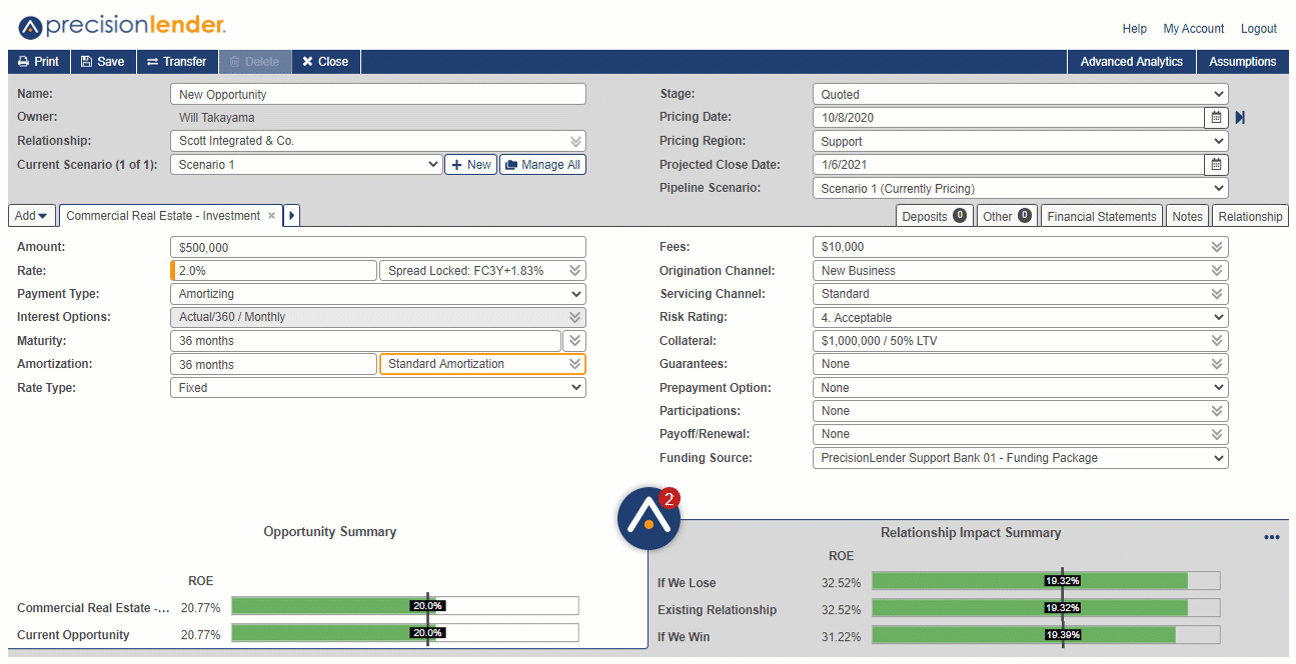The width and height of the screenshot is (1296, 664).
Task: Open the Pricing Date calendar icon
Action: click(1216, 118)
